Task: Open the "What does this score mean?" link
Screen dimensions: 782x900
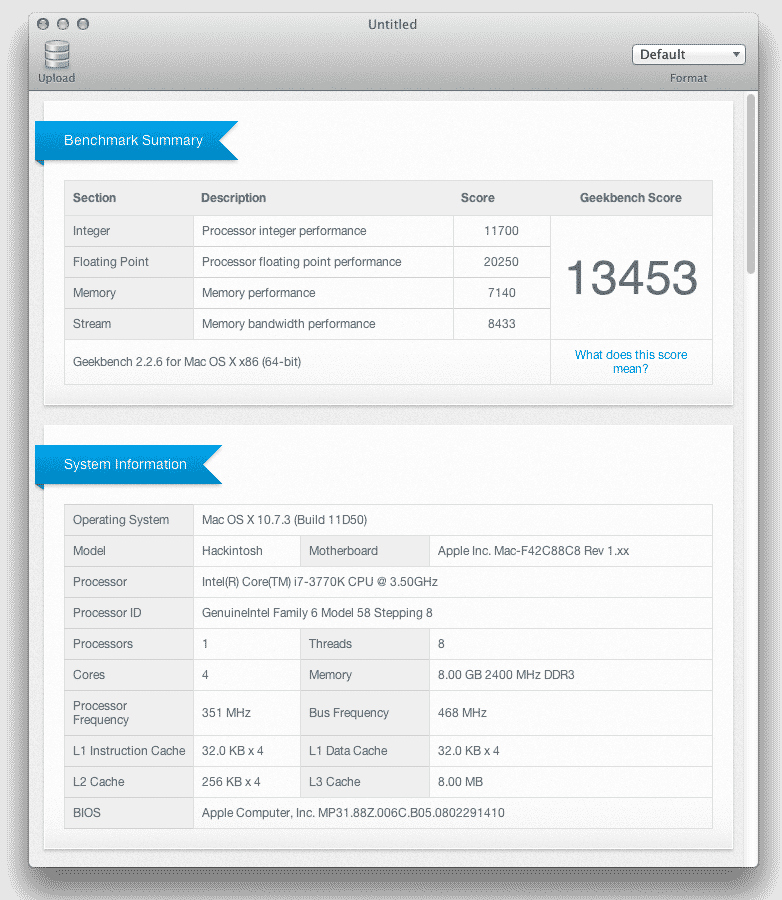Action: [631, 362]
